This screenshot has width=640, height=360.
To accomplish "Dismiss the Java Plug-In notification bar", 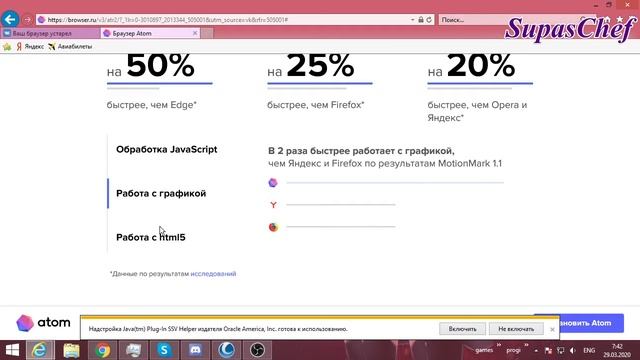I will click(552, 329).
